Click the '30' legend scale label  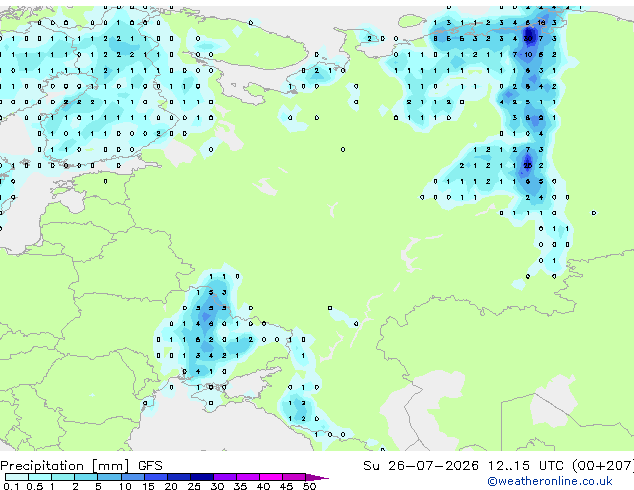pos(217,486)
